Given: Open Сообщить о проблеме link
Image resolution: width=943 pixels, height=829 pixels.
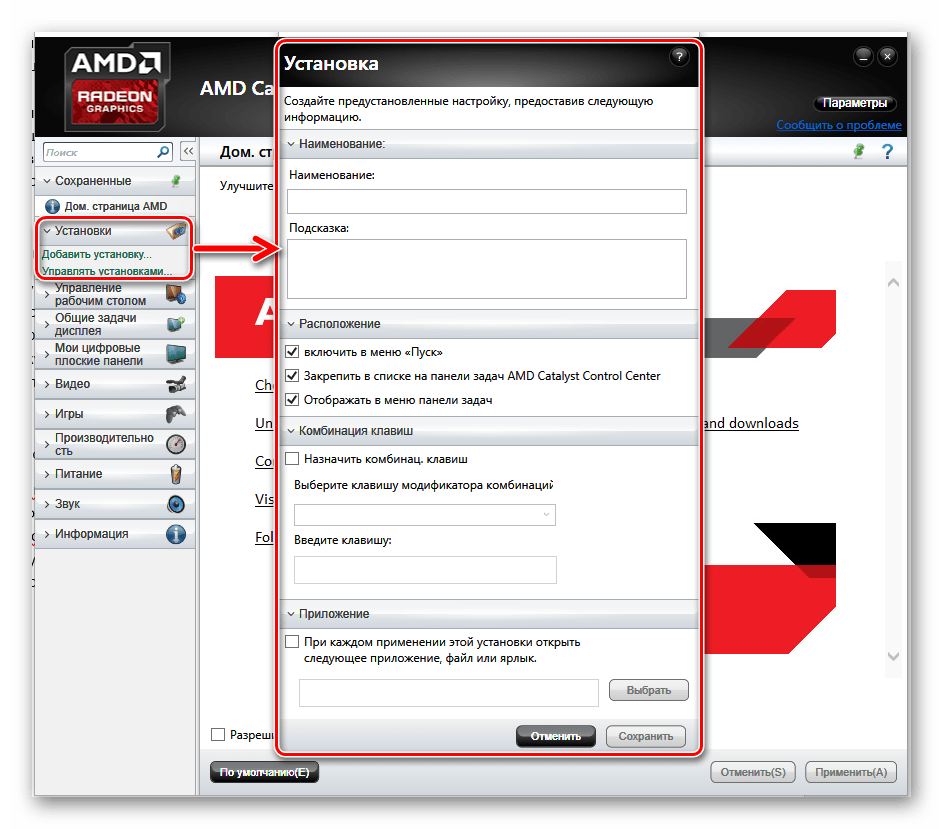Looking at the screenshot, I should [838, 125].
